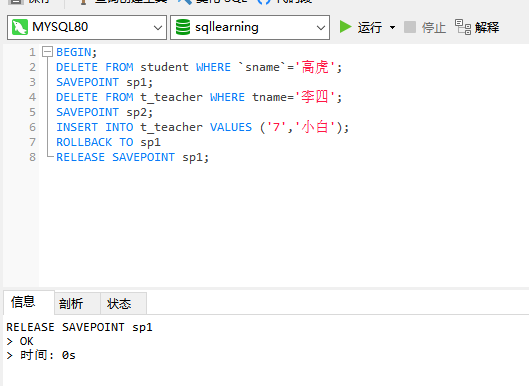
Task: Click the 运行 run button label
Action: coord(370,27)
